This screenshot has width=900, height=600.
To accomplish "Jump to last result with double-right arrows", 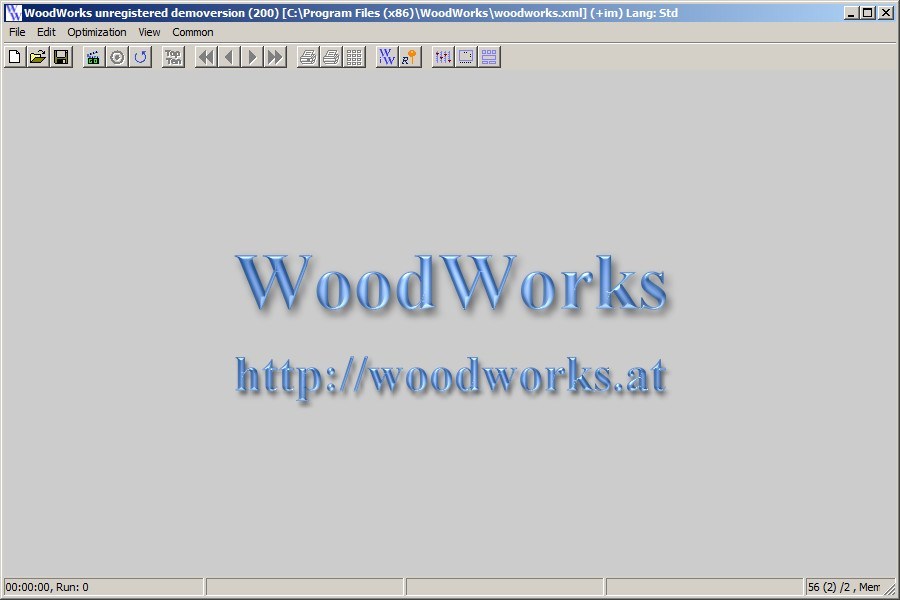I will click(x=275, y=57).
